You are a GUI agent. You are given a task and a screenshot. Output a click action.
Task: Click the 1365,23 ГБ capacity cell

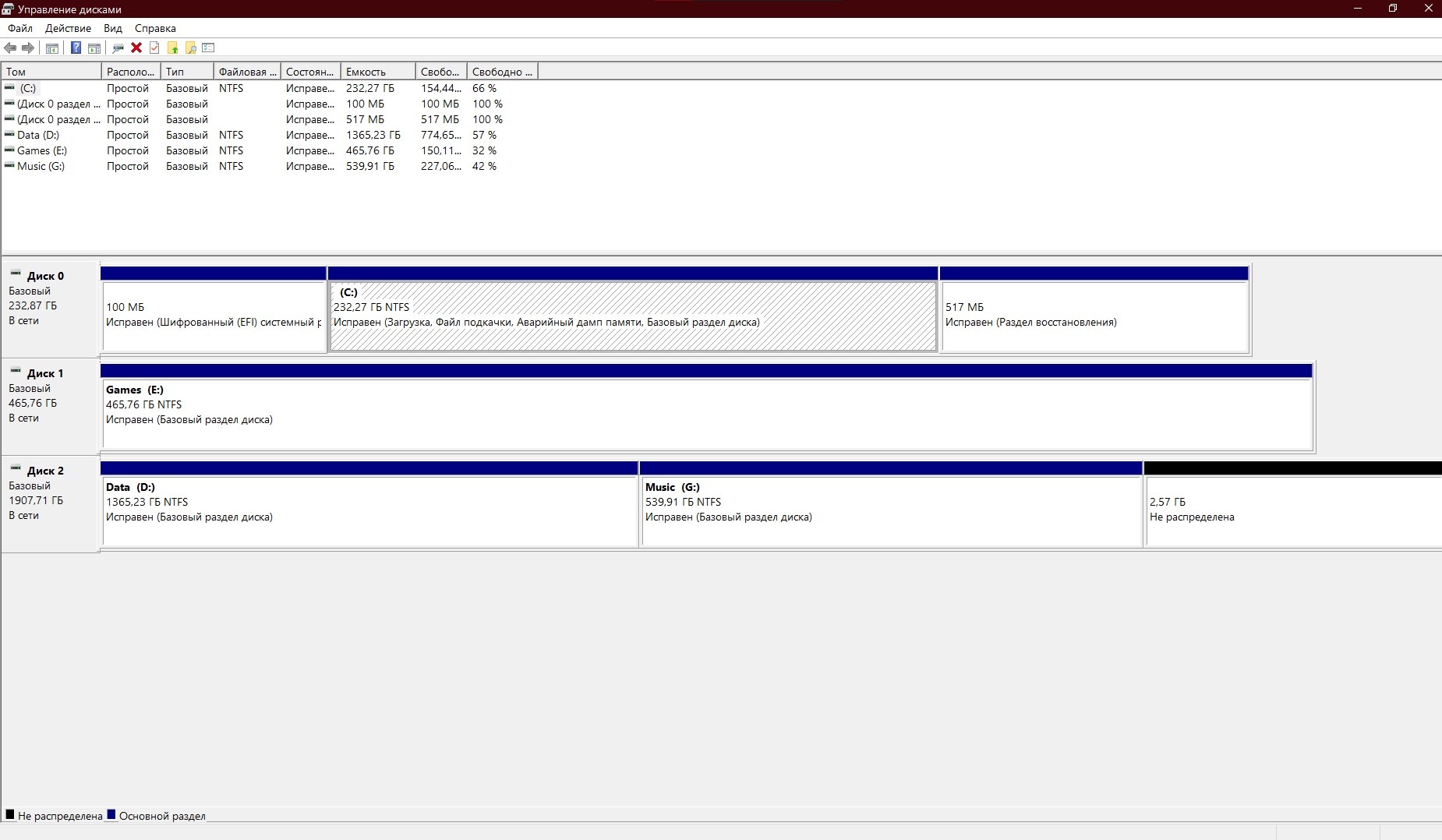click(x=373, y=135)
